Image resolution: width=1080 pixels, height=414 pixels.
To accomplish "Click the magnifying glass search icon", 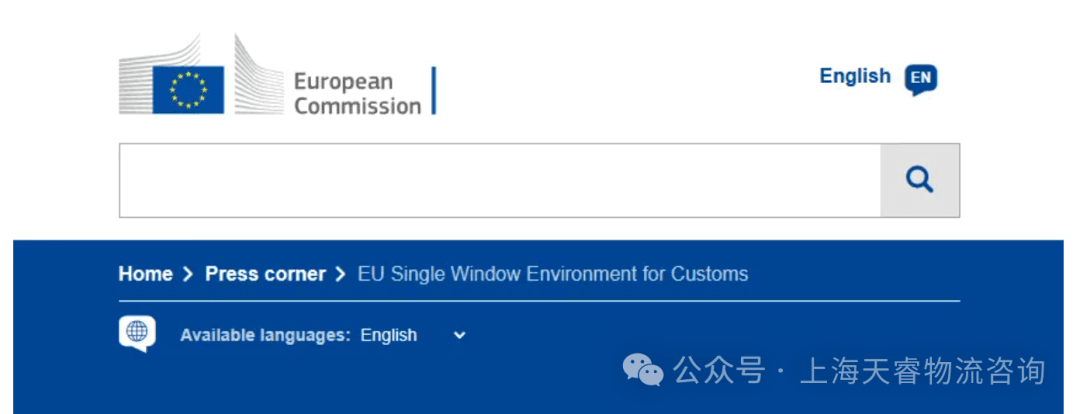I will coord(919,180).
